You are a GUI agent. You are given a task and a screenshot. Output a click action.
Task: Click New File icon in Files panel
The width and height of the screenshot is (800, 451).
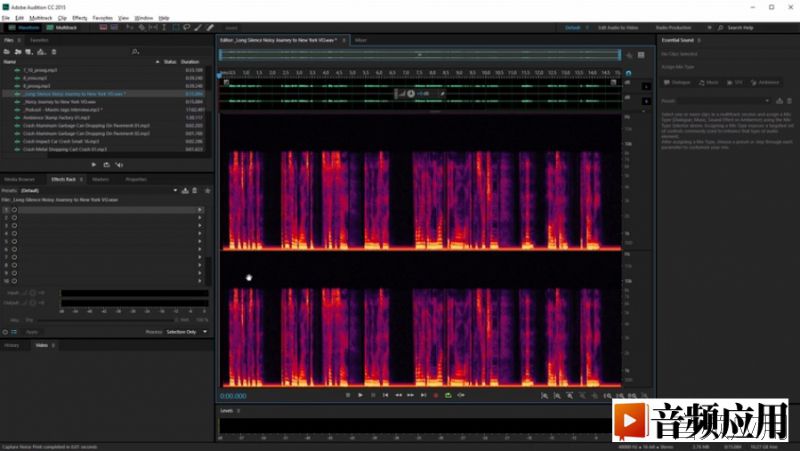pyautogui.click(x=29, y=52)
